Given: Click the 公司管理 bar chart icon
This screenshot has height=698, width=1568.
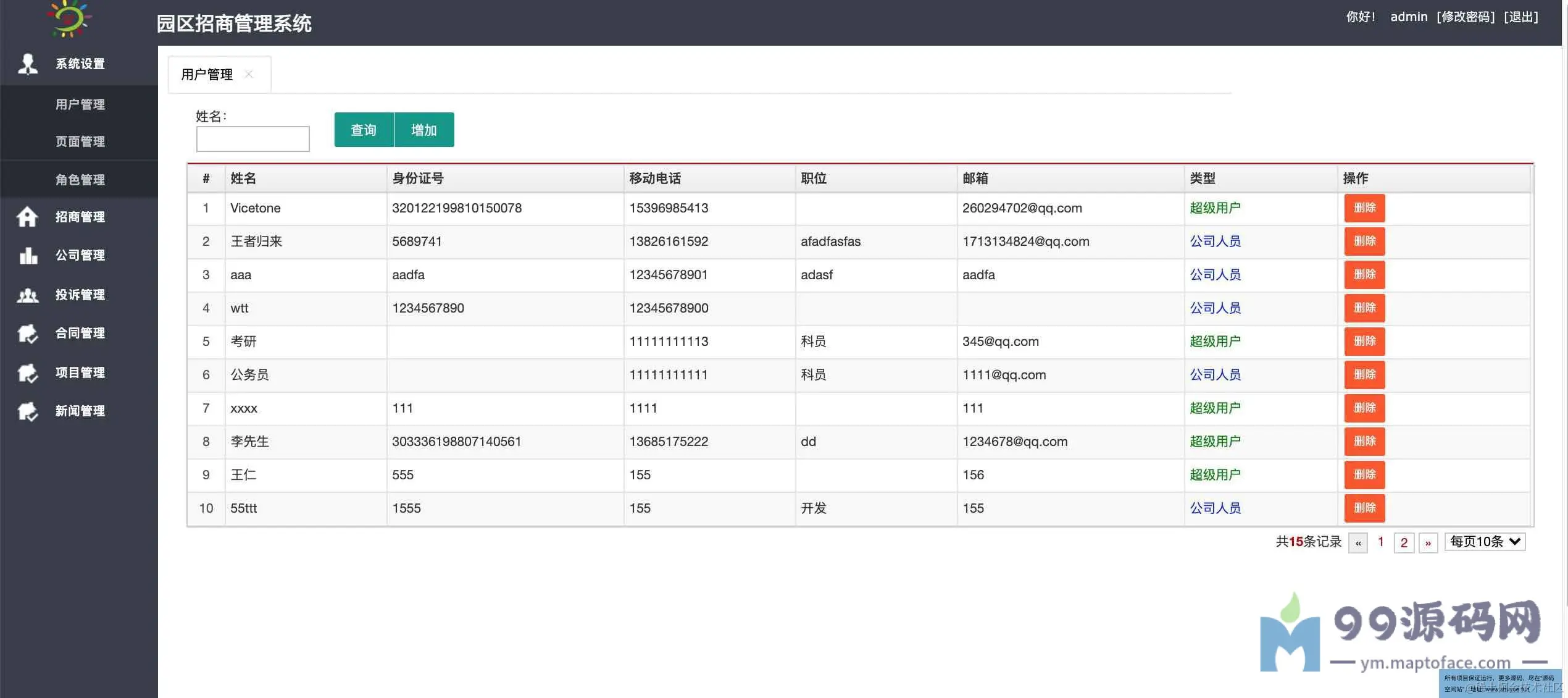Looking at the screenshot, I should (27, 255).
